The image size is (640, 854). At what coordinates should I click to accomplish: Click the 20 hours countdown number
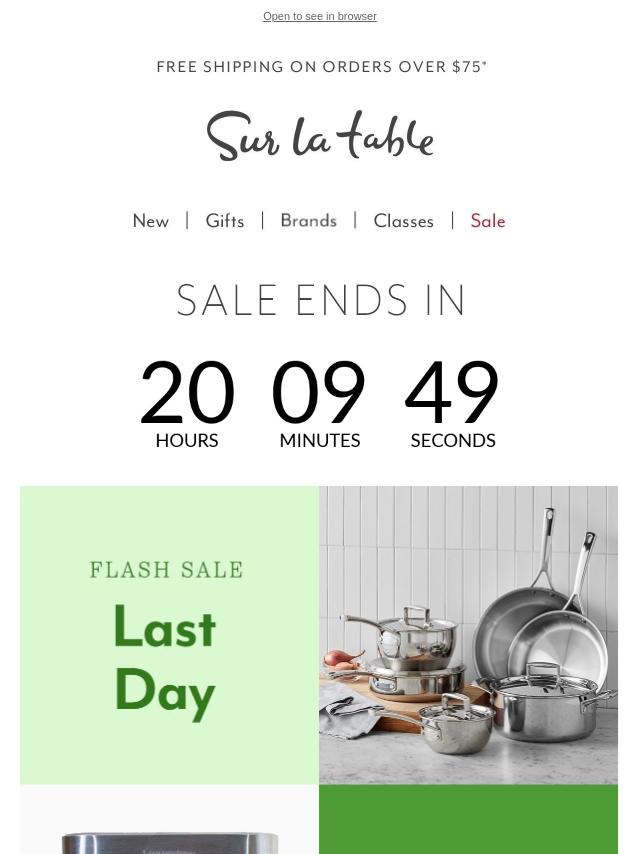[x=187, y=392]
